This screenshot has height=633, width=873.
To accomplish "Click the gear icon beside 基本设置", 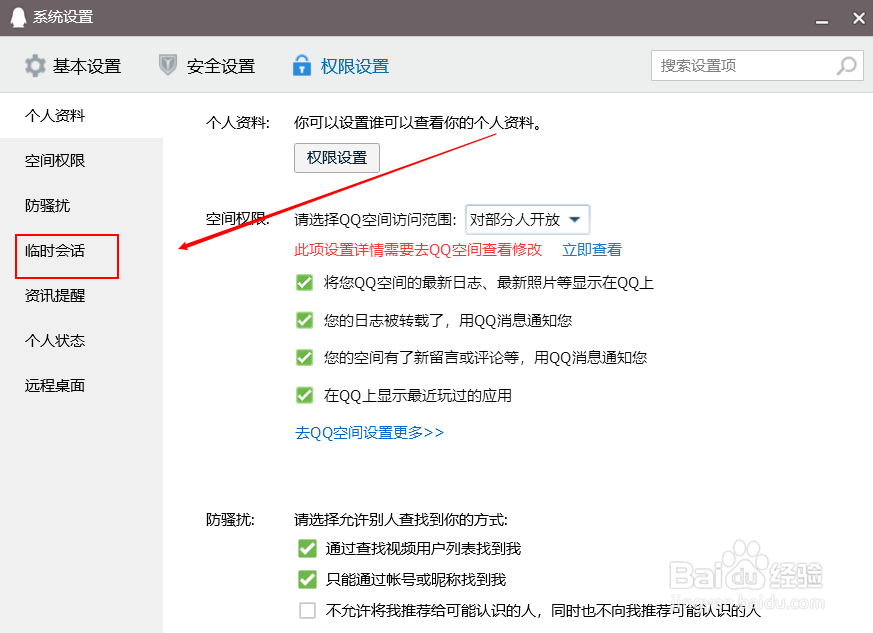I will tap(33, 65).
